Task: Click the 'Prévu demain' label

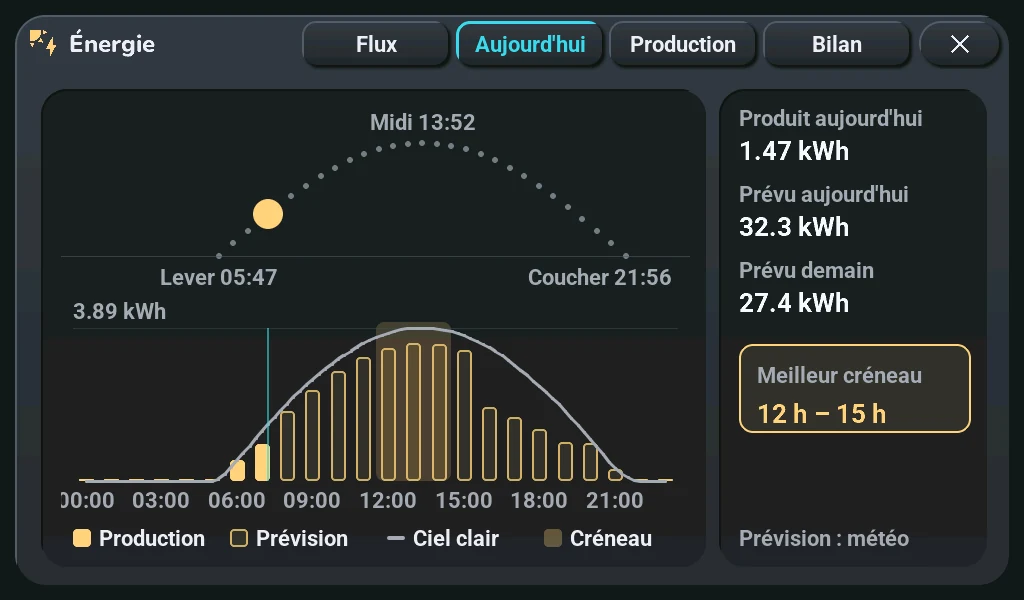Action: [807, 270]
